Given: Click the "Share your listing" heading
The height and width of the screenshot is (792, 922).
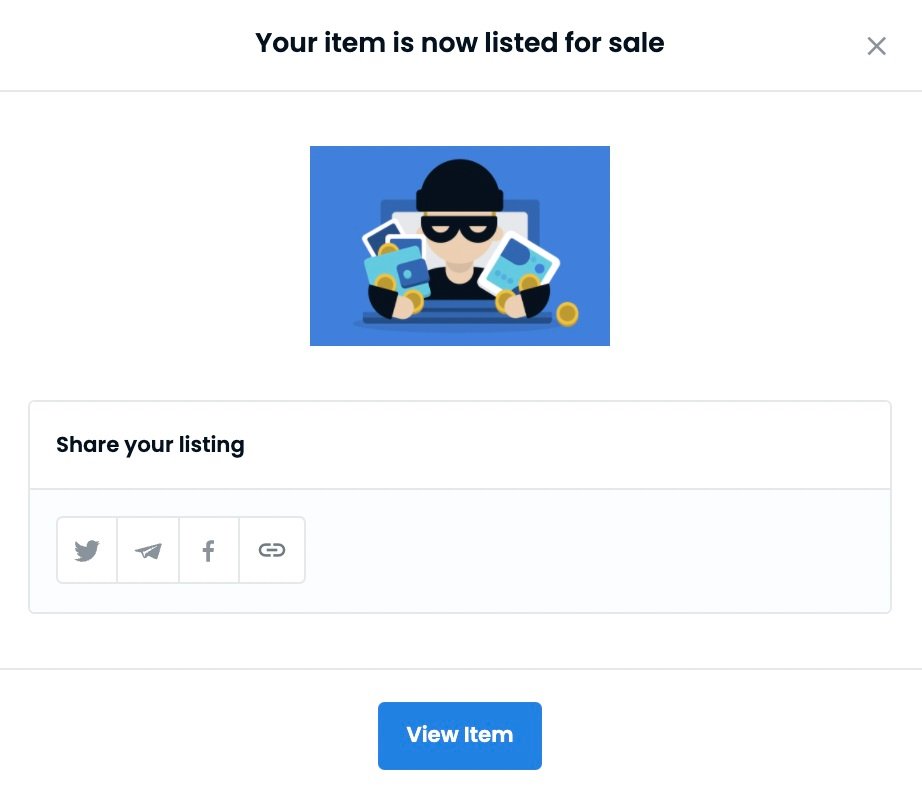Looking at the screenshot, I should pyautogui.click(x=150, y=445).
